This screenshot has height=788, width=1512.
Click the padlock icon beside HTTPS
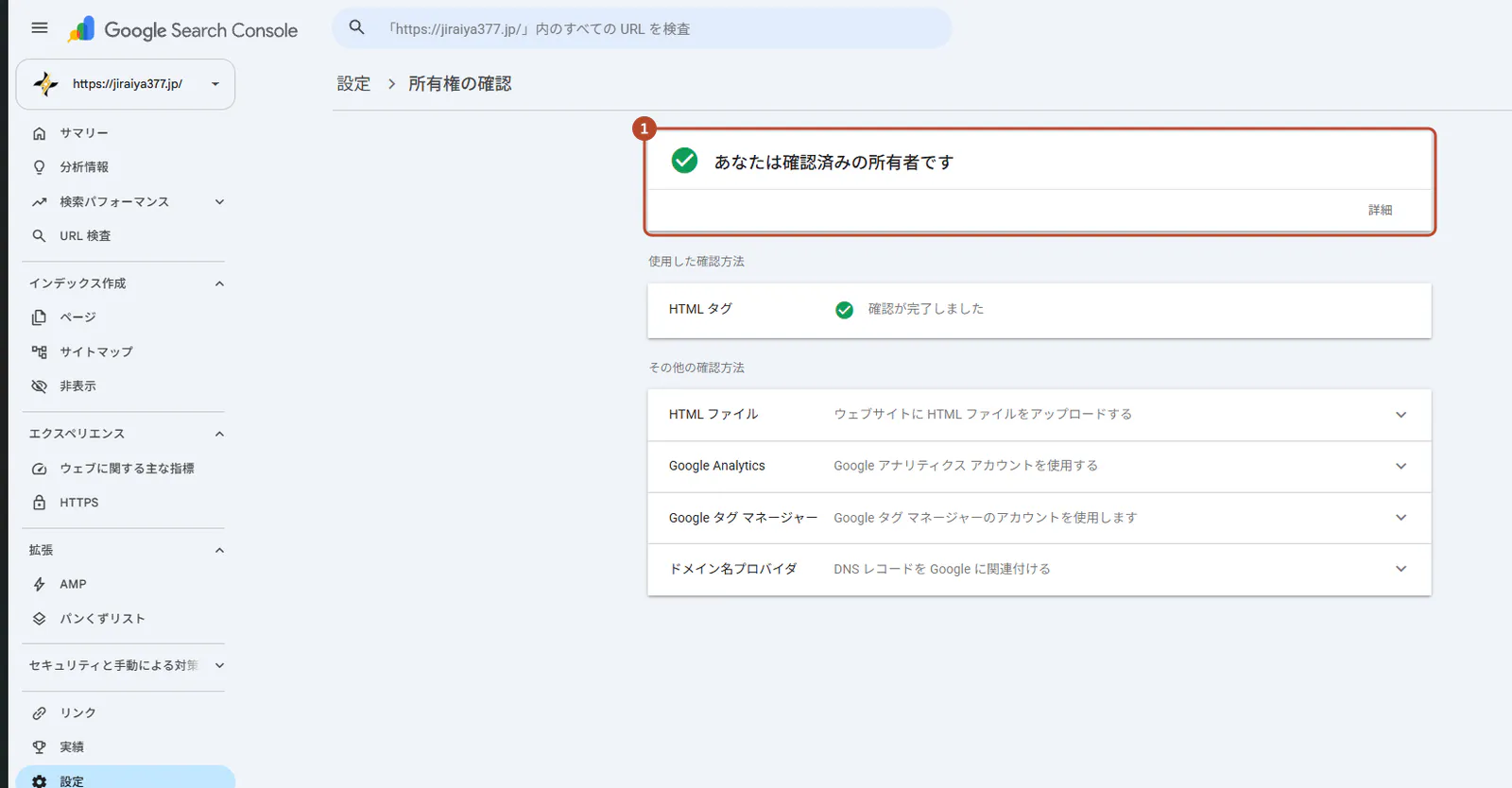pos(39,503)
